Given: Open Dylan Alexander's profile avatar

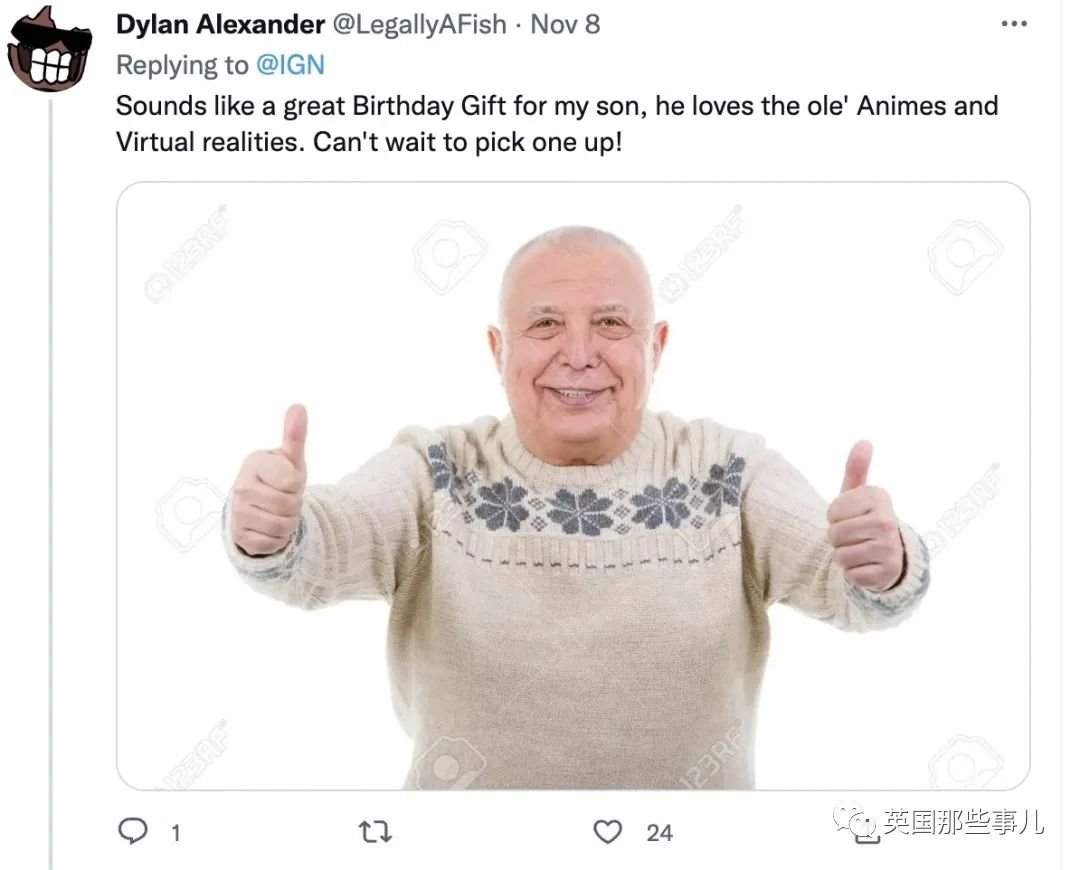Looking at the screenshot, I should point(50,50).
